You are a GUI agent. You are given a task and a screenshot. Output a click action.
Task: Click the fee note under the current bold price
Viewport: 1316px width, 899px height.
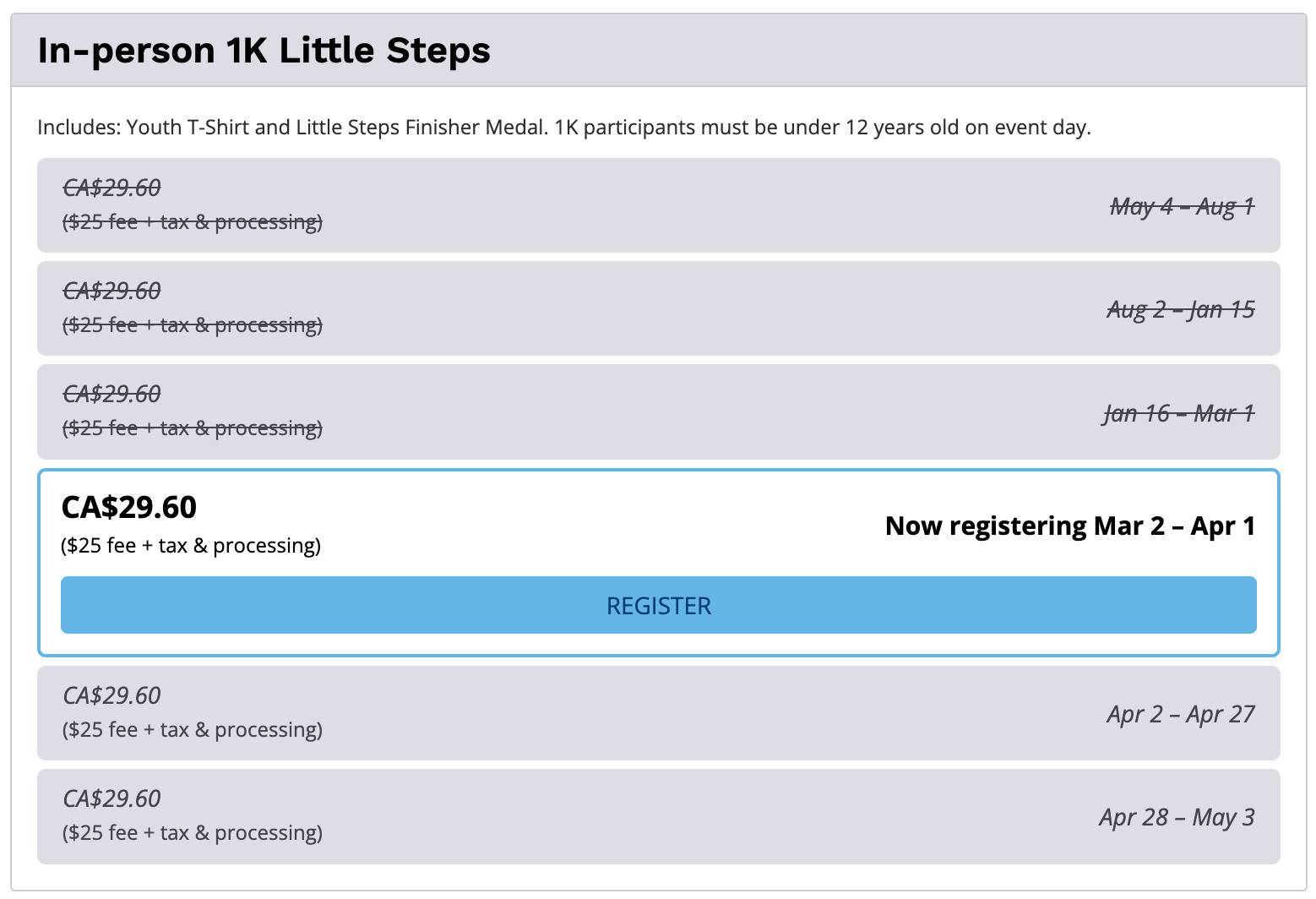(191, 546)
